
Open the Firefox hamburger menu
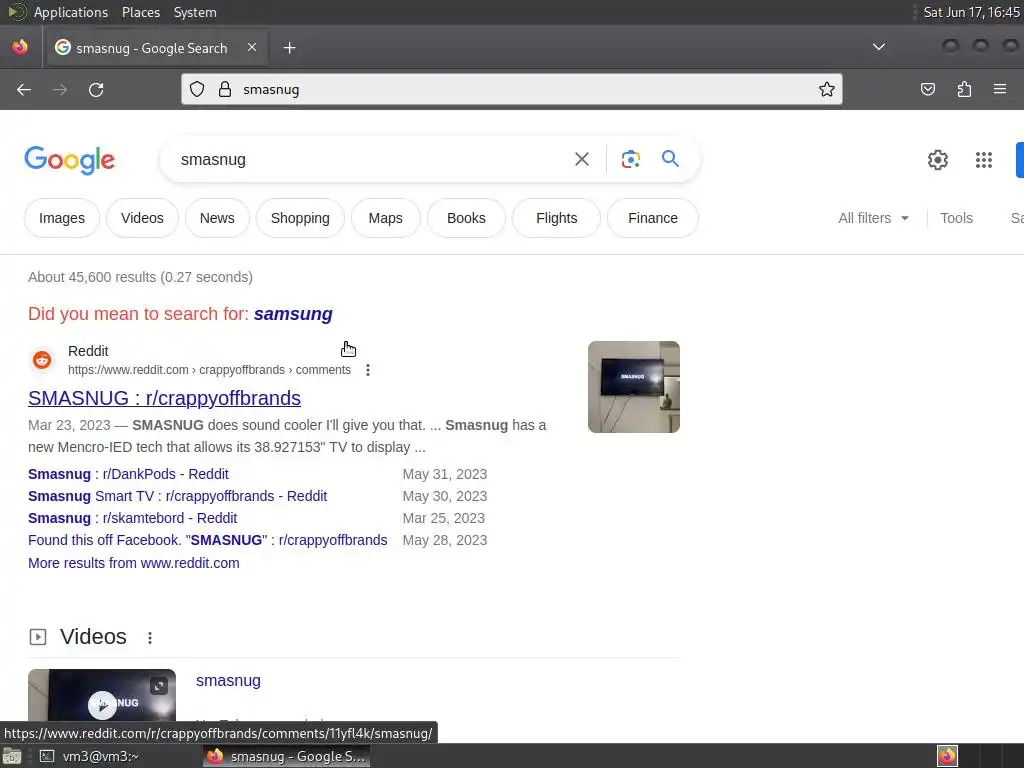[x=1000, y=89]
